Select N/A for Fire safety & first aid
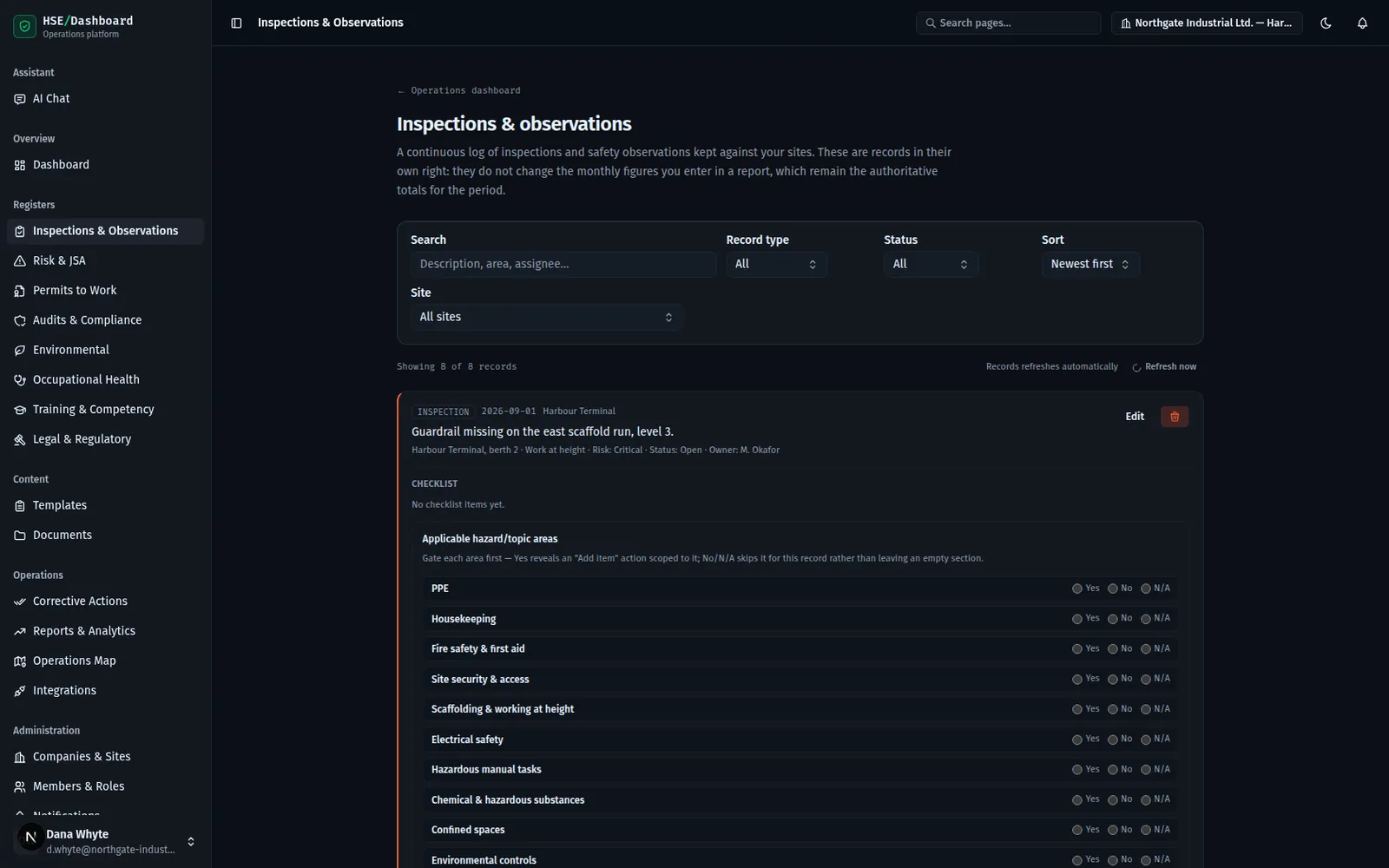Image resolution: width=1389 pixels, height=868 pixels. pyautogui.click(x=1146, y=649)
